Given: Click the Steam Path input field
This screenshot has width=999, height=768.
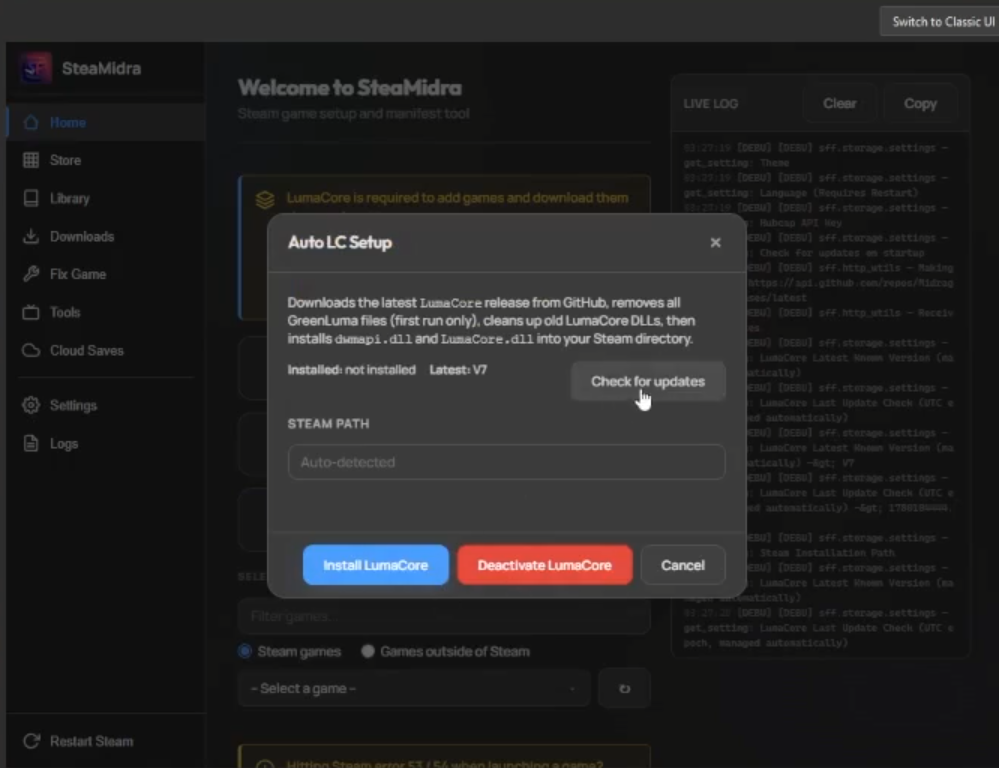Looking at the screenshot, I should (x=506, y=462).
